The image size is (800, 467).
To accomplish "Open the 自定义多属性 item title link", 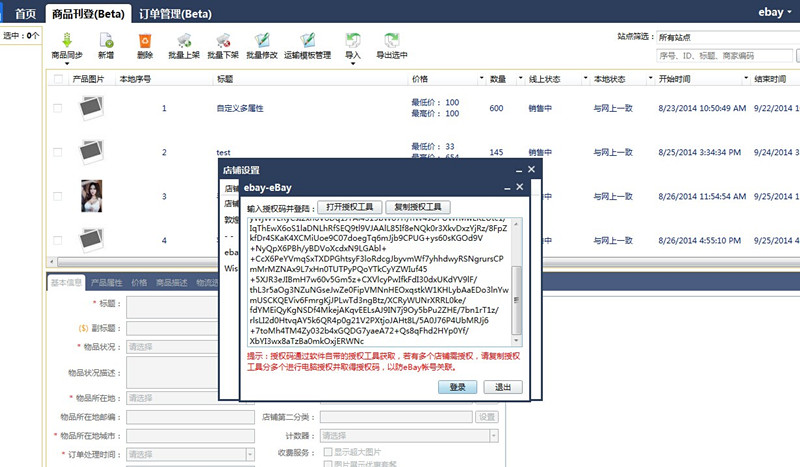I will pyautogui.click(x=240, y=108).
